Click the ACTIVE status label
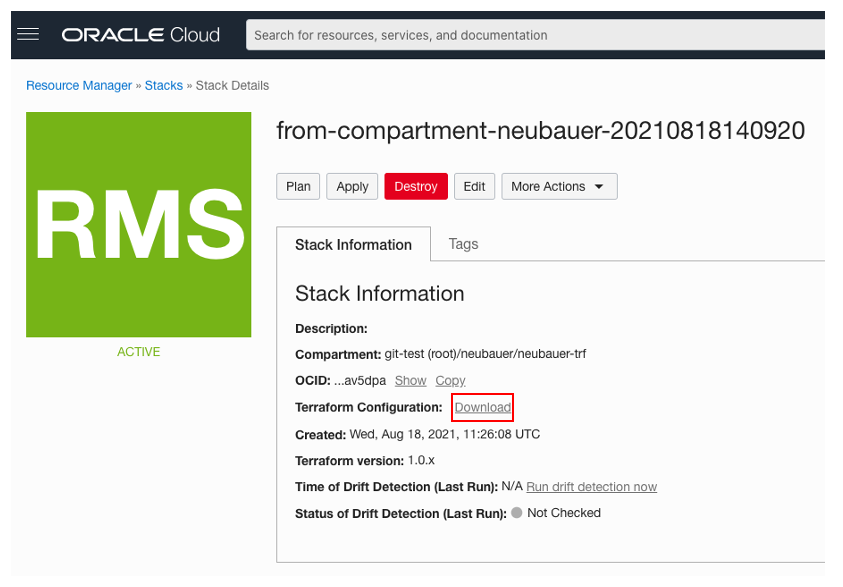843x587 pixels. click(138, 352)
